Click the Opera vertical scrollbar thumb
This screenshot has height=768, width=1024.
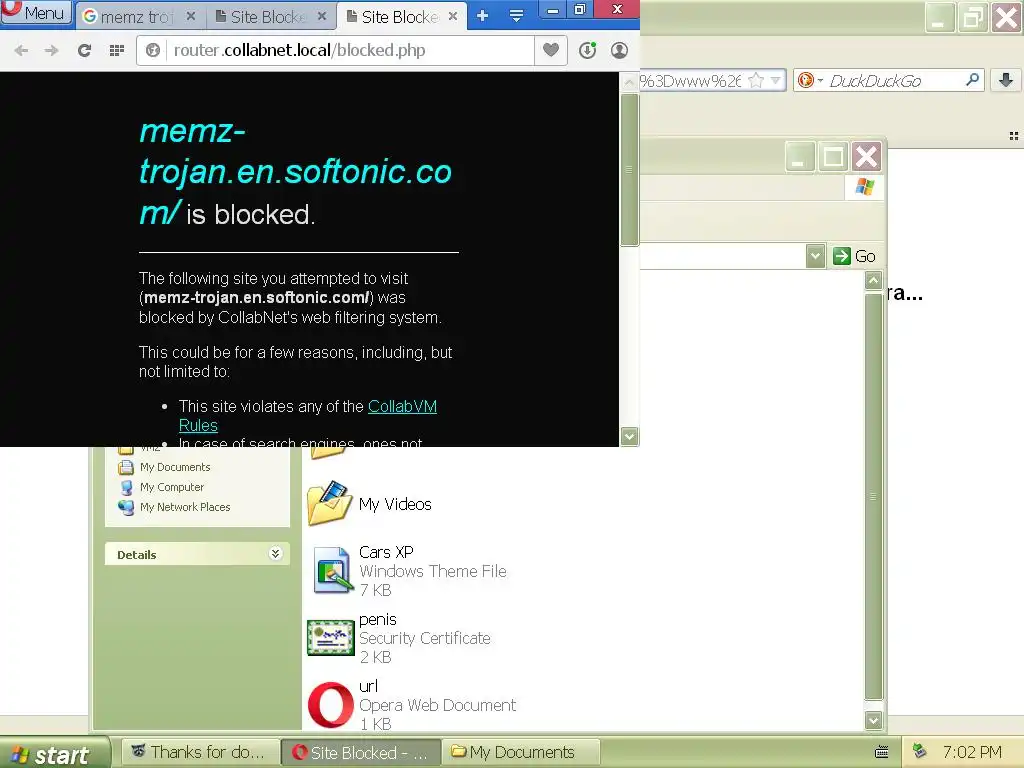(x=630, y=170)
